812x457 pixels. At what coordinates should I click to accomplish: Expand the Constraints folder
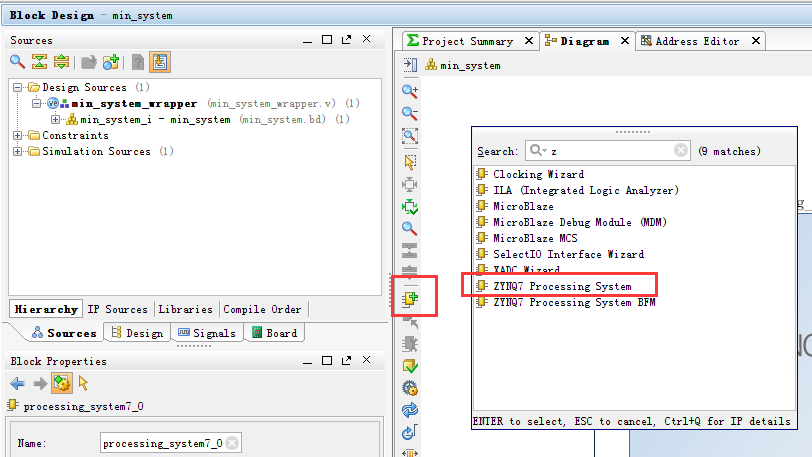[x=18, y=136]
